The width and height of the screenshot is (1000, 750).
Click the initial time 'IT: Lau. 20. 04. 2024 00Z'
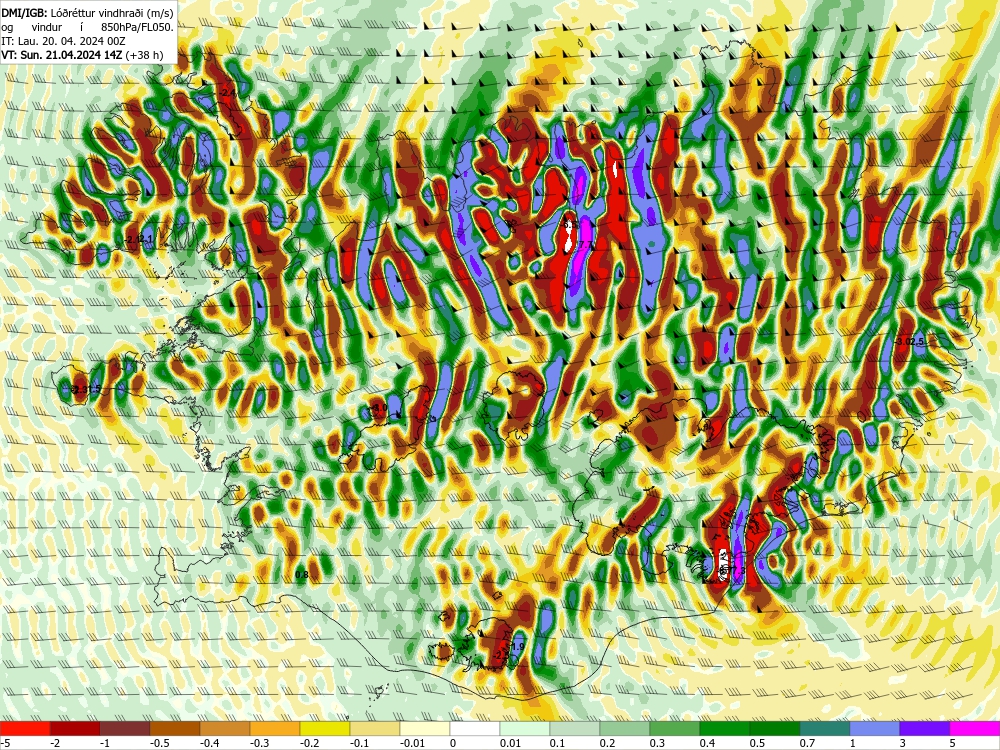[63, 41]
